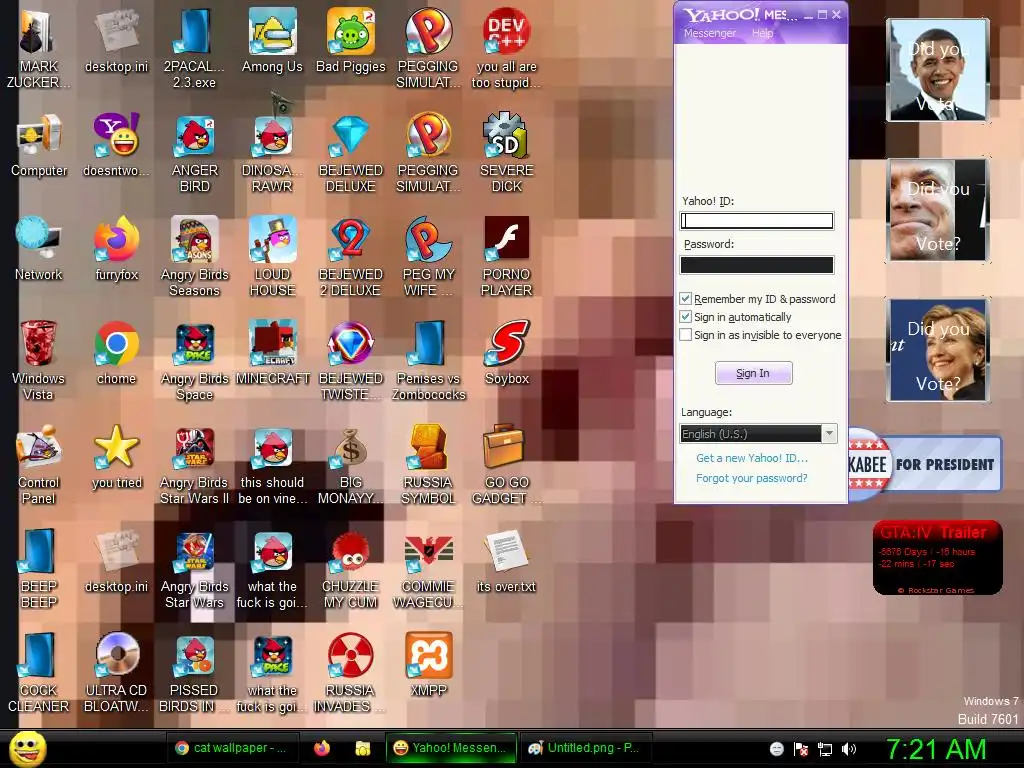Uncheck 'Sign in automatically' option
The width and height of the screenshot is (1024, 768).
(x=686, y=317)
